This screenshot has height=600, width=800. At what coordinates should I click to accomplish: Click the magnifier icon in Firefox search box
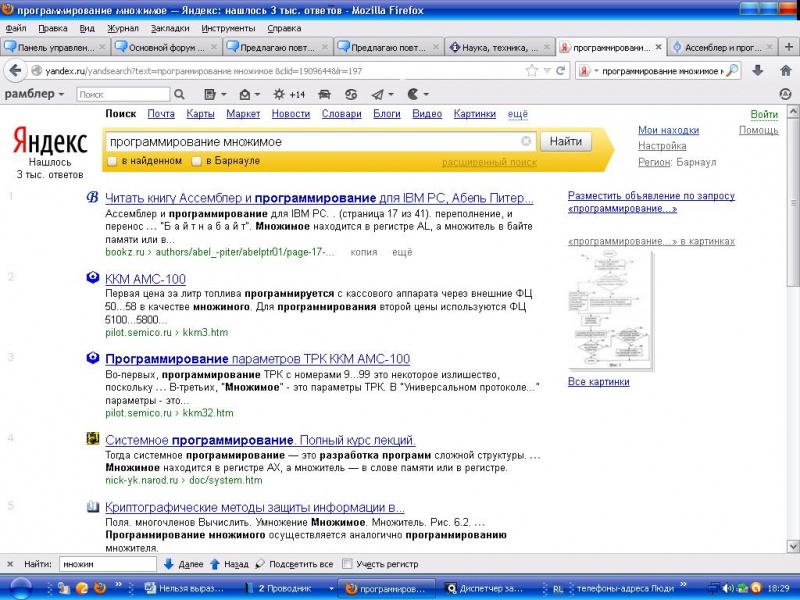(x=732, y=71)
